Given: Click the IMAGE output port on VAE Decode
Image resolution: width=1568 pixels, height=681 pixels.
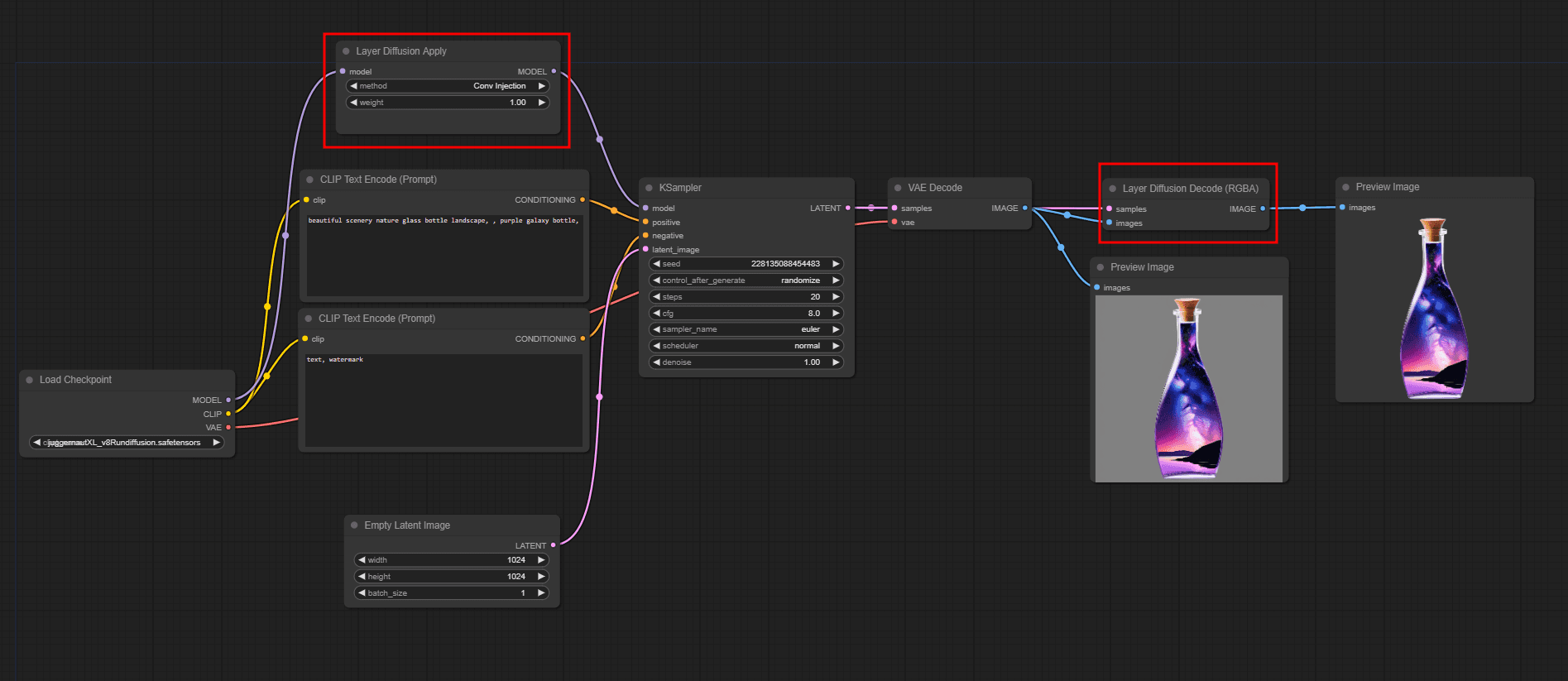Looking at the screenshot, I should pyautogui.click(x=1024, y=209).
